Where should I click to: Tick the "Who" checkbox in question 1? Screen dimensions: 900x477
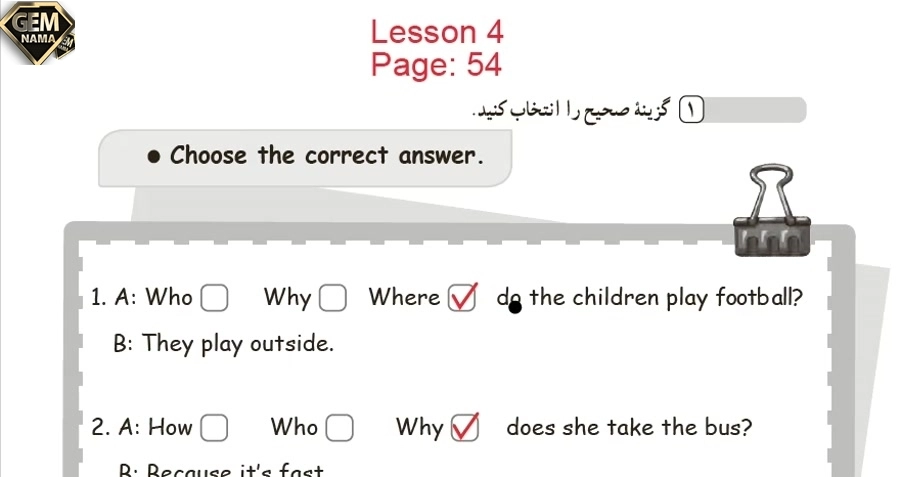click(x=215, y=298)
